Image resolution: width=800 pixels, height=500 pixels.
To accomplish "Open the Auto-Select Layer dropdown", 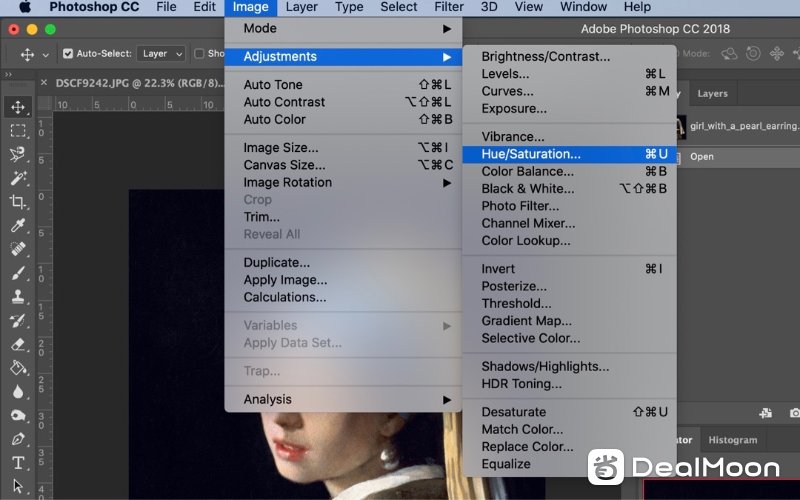I will (x=161, y=54).
